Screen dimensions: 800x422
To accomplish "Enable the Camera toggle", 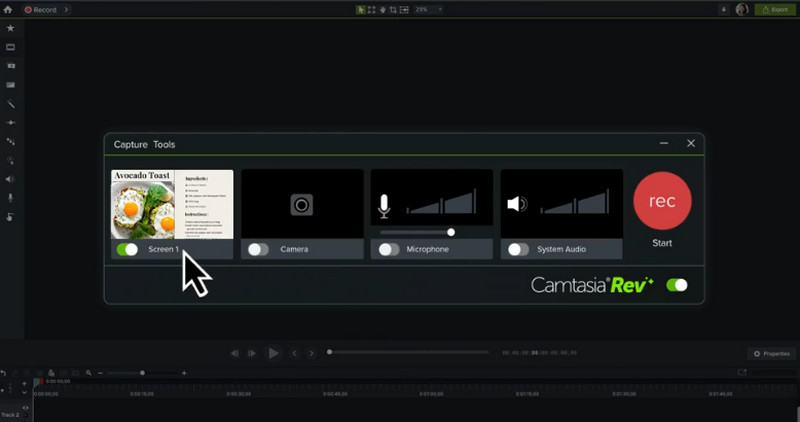I will tap(258, 249).
